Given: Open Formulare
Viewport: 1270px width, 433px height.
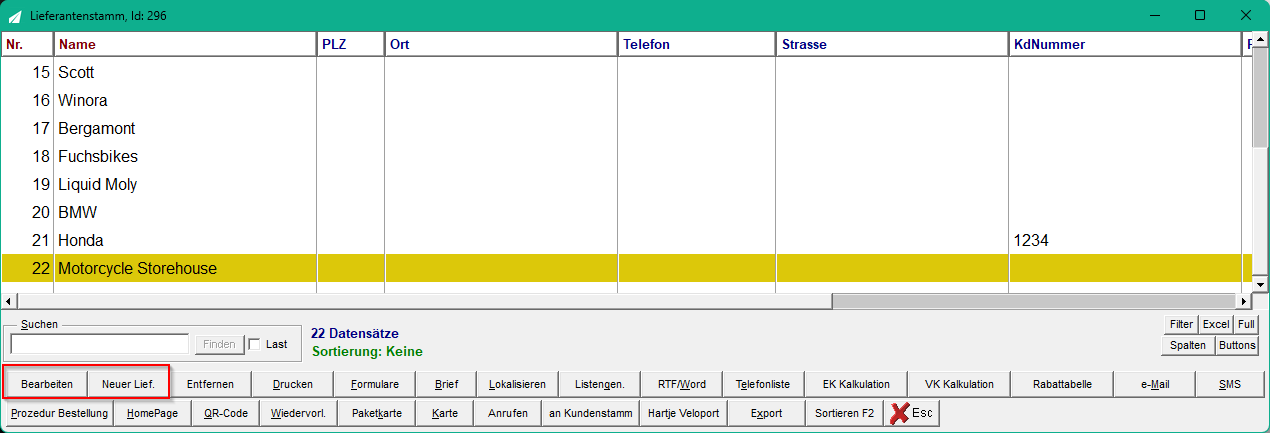Looking at the screenshot, I should pyautogui.click(x=375, y=384).
